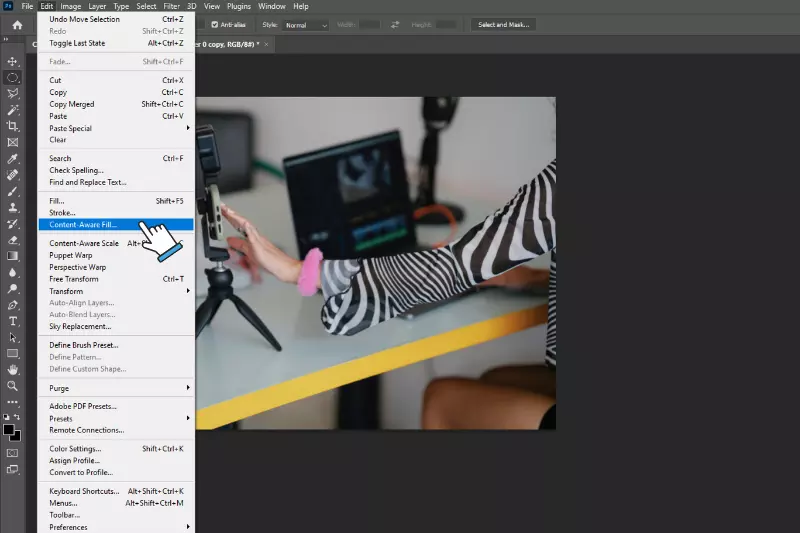This screenshot has width=800, height=533.
Task: Swap width and height icon
Action: coord(395,24)
